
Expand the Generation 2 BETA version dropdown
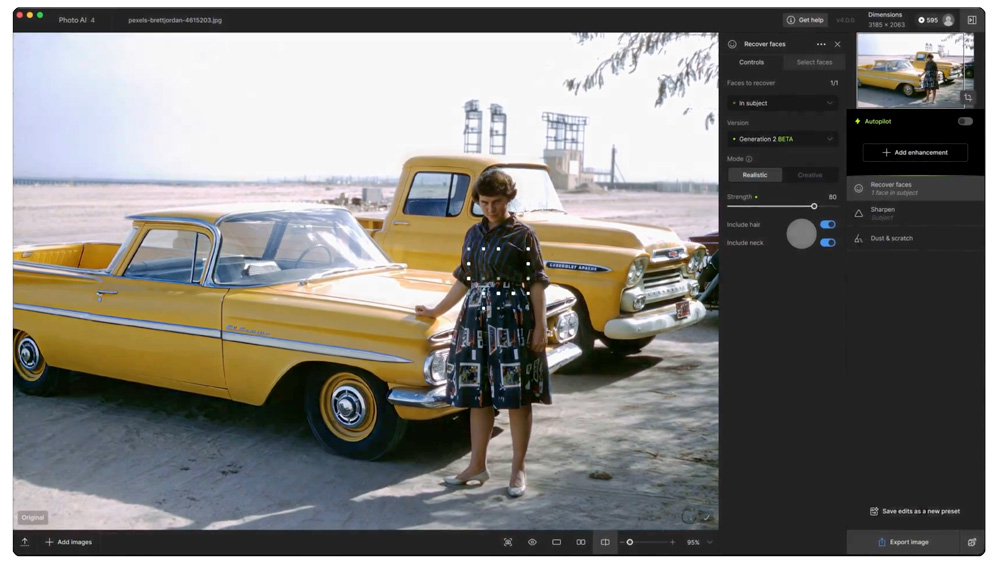coord(782,139)
